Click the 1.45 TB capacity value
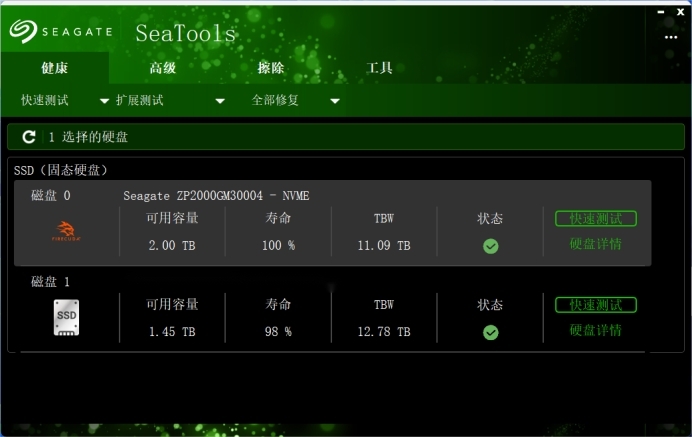The height and width of the screenshot is (437, 692). (x=172, y=332)
